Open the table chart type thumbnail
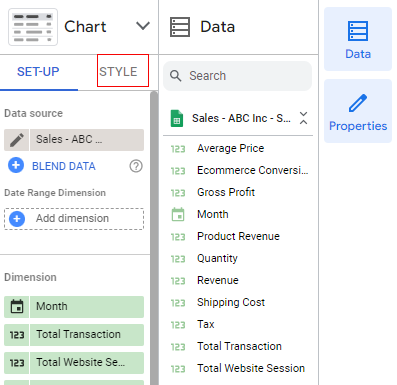The width and height of the screenshot is (397, 385). coord(33,27)
